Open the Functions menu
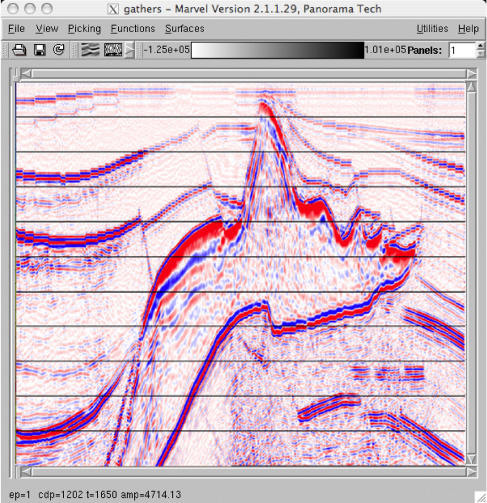The height and width of the screenshot is (503, 487). click(x=133, y=29)
